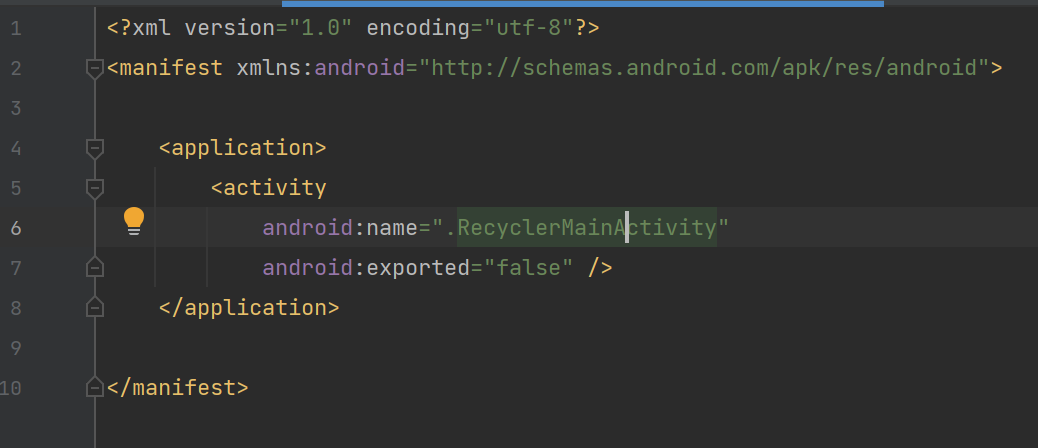The height and width of the screenshot is (448, 1038).
Task: Select line number 3 in the gutter
Action: (16, 109)
